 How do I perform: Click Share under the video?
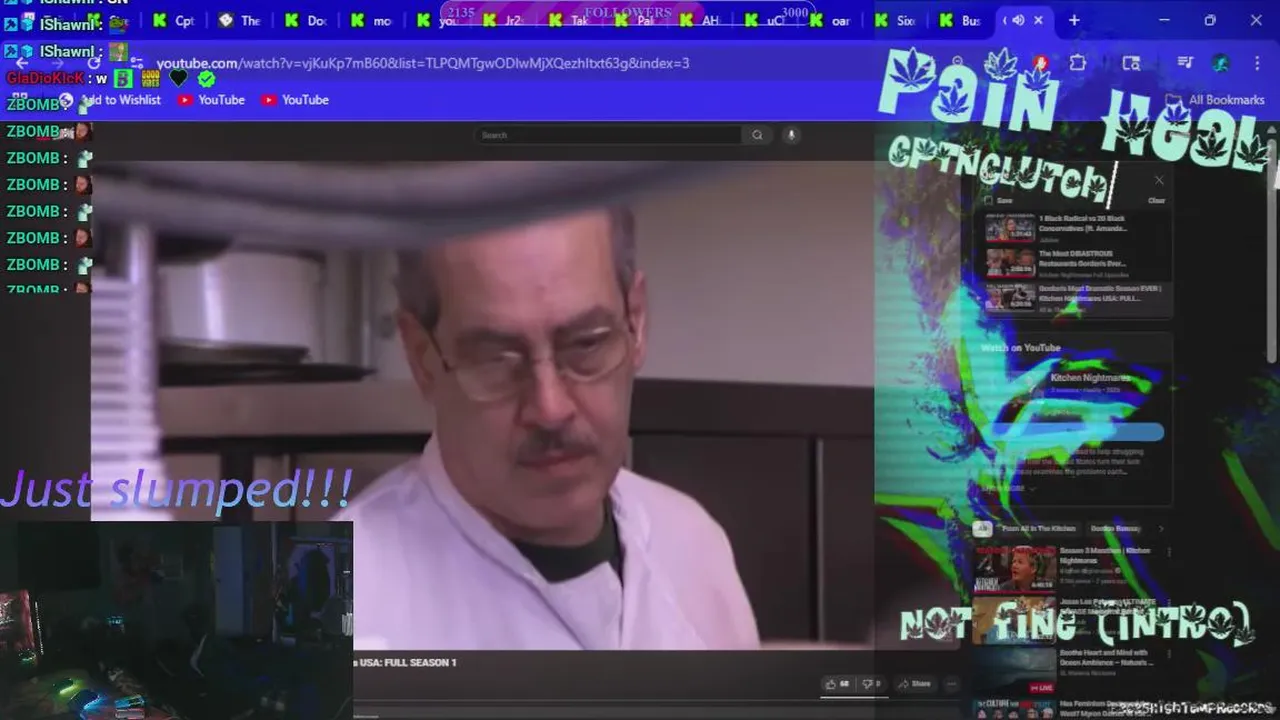(913, 684)
